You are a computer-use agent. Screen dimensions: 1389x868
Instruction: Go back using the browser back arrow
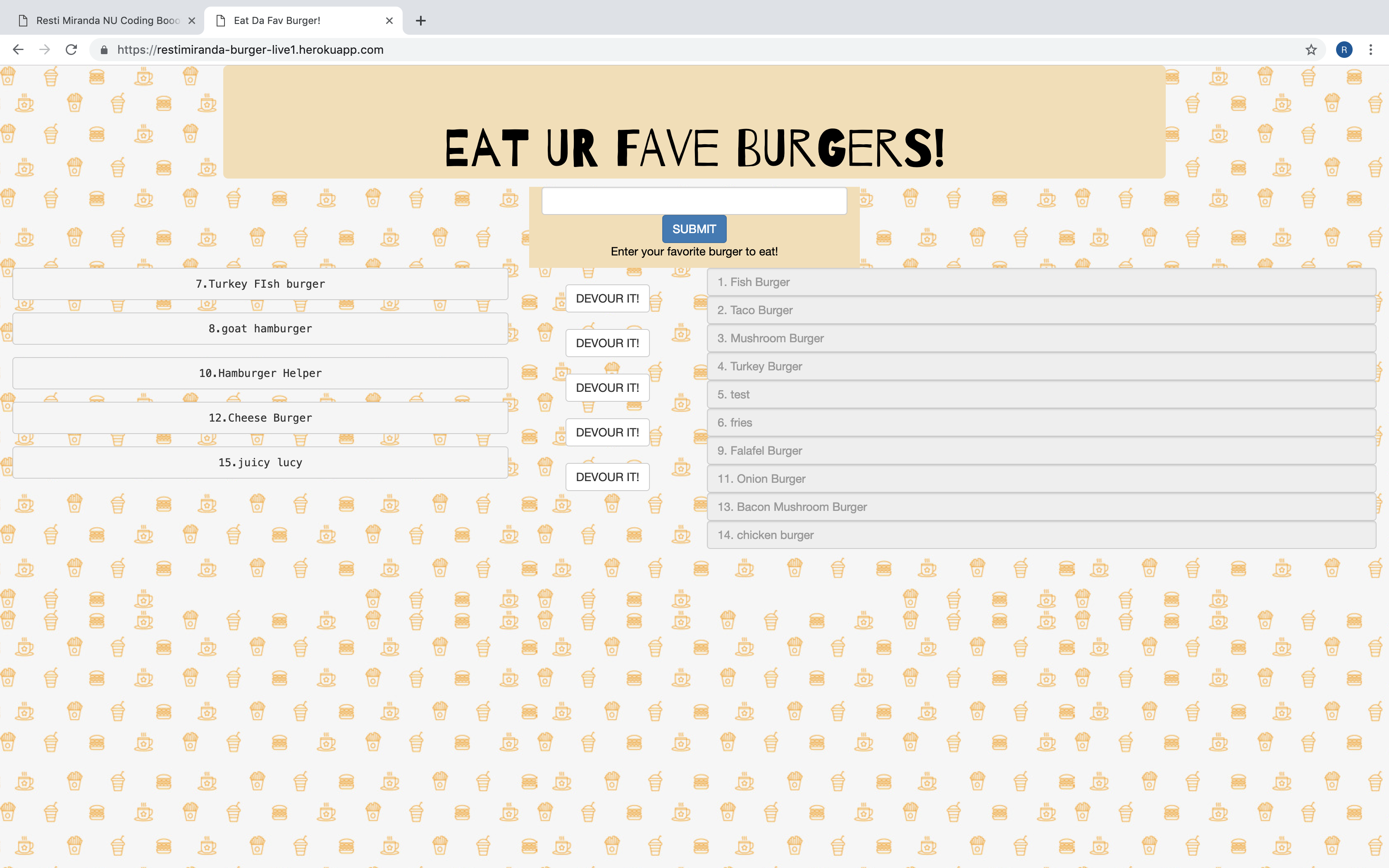[18, 50]
